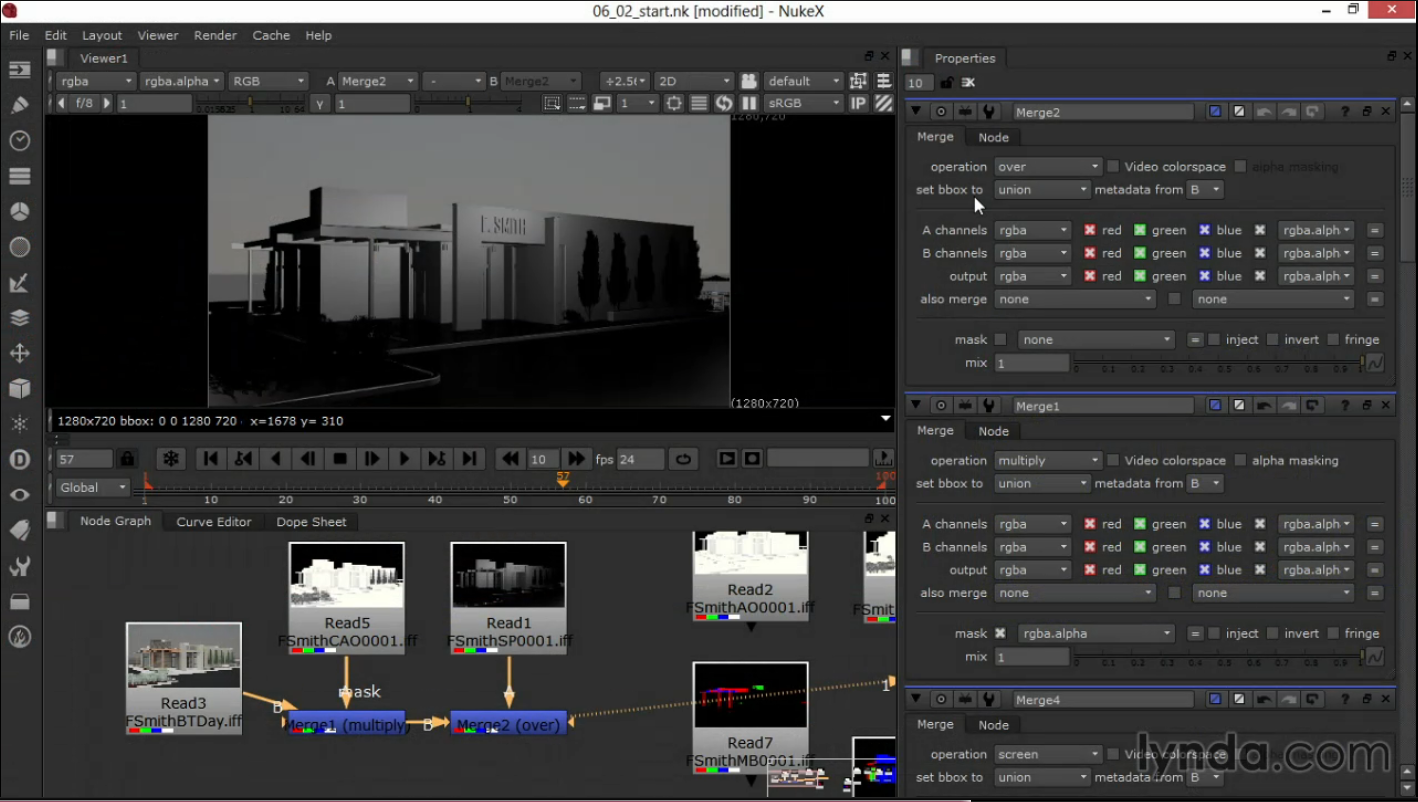The image size is (1418, 802).
Task: Click the 3D cube nodes icon
Action: (19, 388)
